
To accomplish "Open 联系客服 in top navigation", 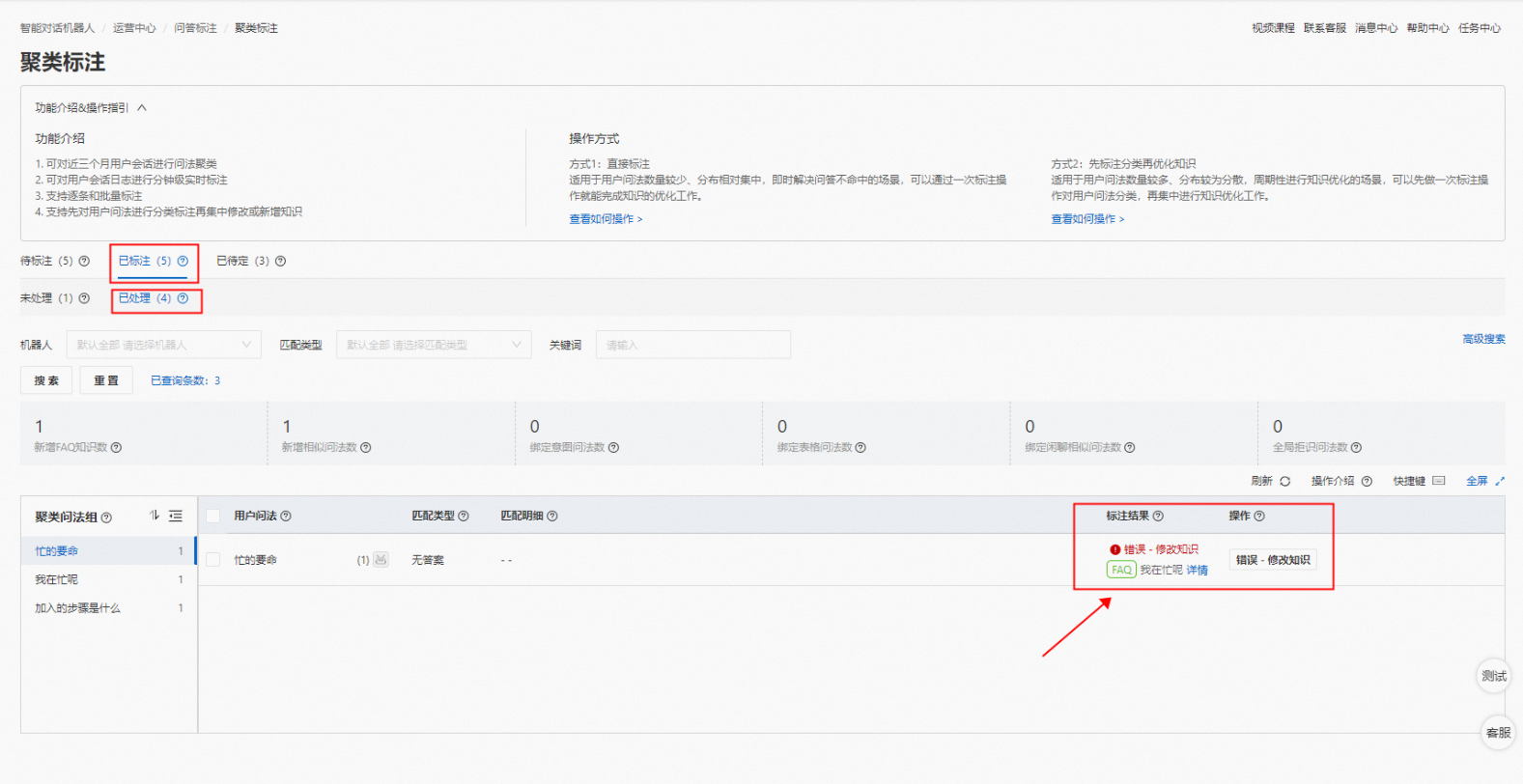I will pyautogui.click(x=1325, y=28).
